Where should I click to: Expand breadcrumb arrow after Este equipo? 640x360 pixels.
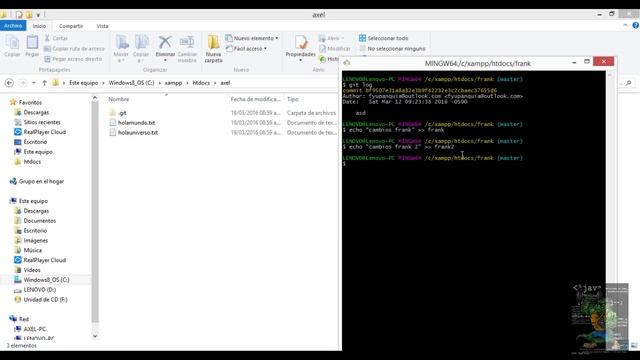click(x=103, y=83)
